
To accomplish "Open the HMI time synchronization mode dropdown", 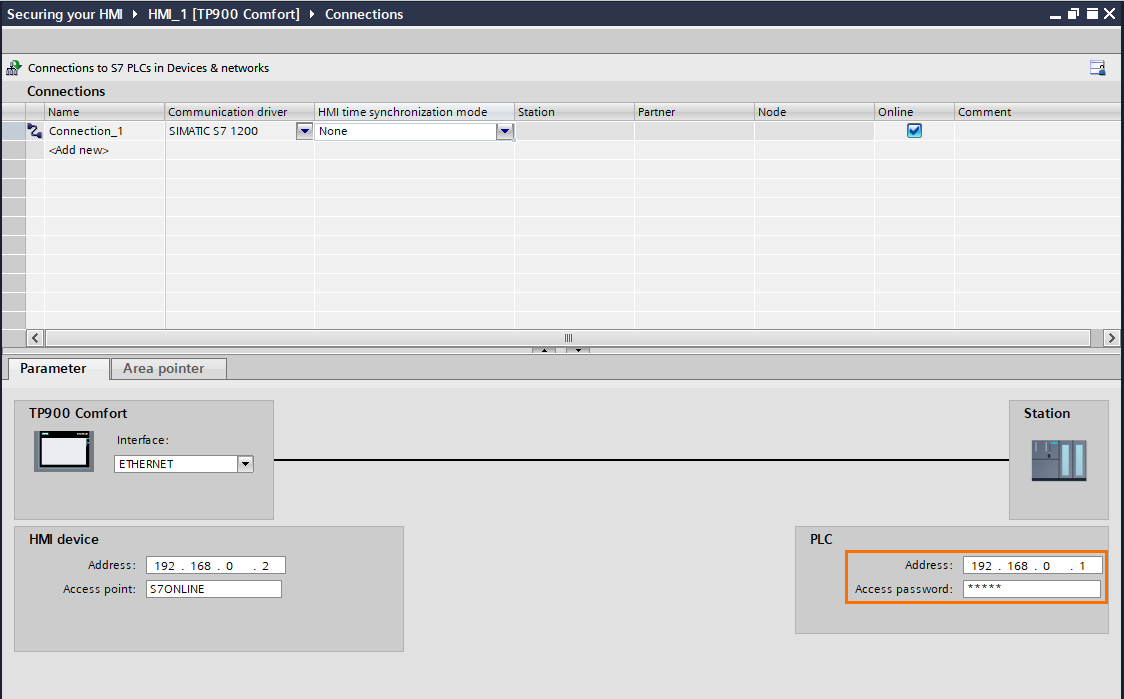I will click(505, 130).
